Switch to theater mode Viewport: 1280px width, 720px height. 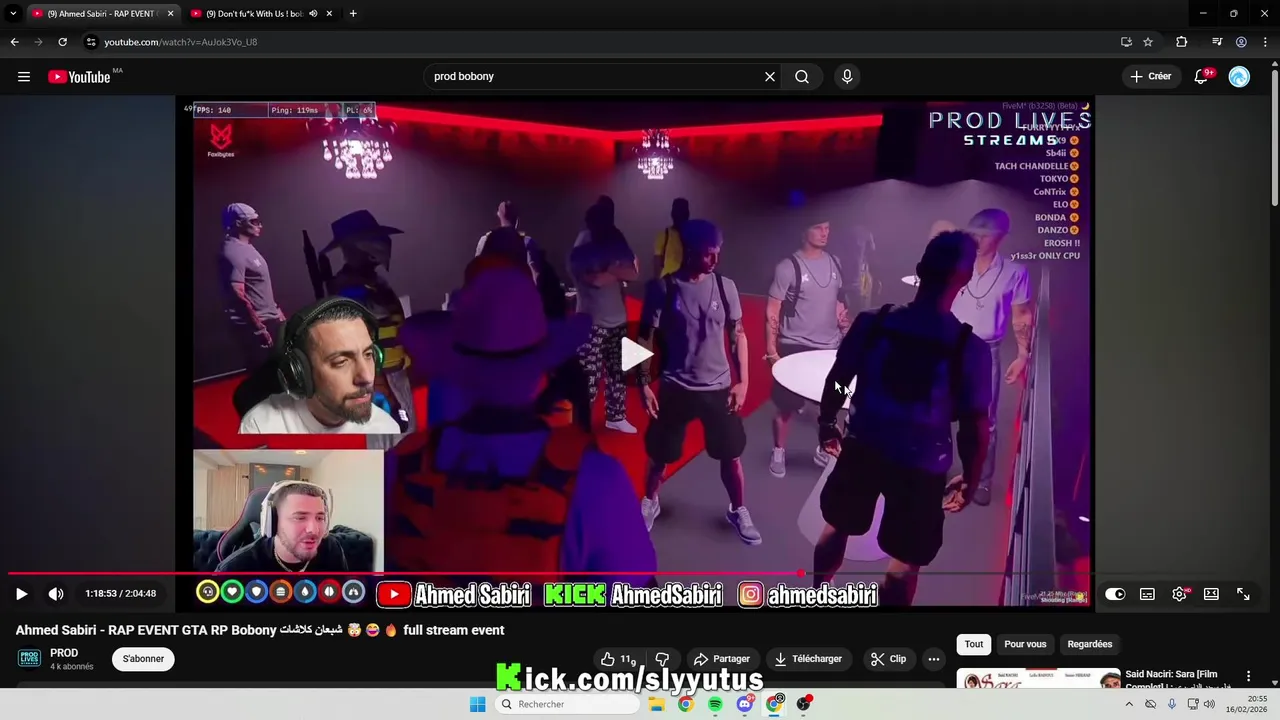(1211, 594)
